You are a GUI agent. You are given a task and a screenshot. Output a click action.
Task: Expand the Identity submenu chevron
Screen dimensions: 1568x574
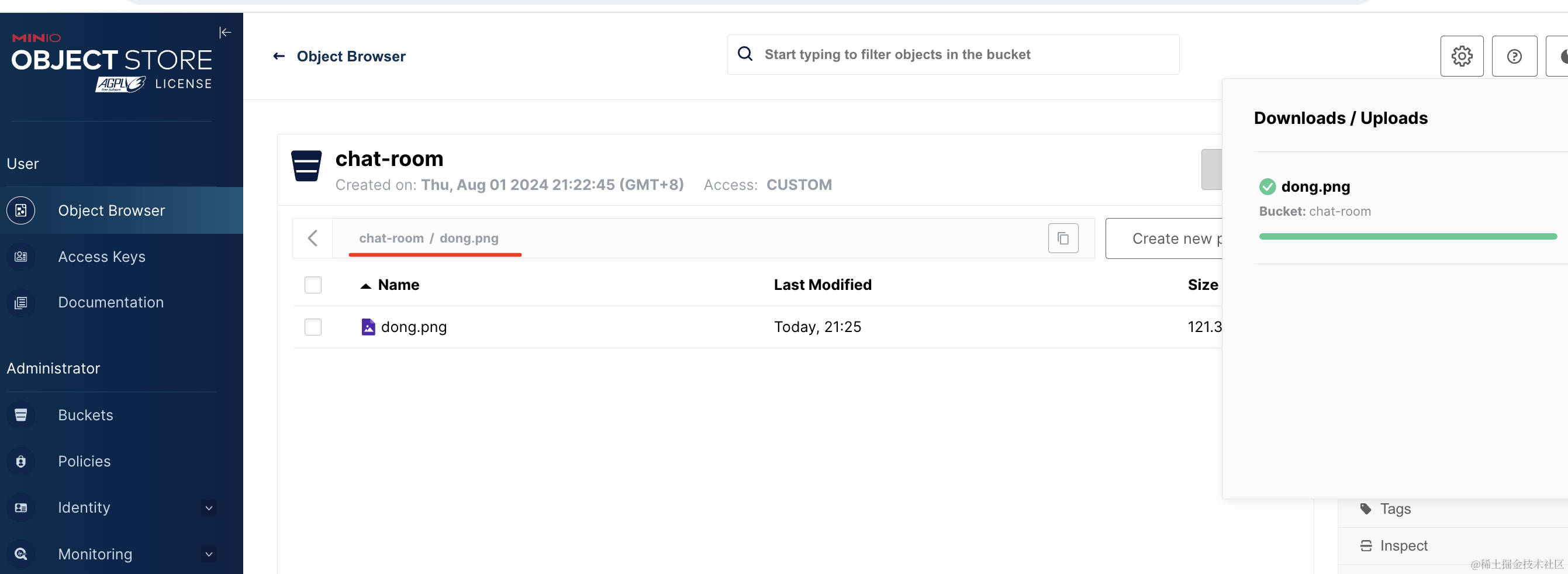pyautogui.click(x=209, y=507)
